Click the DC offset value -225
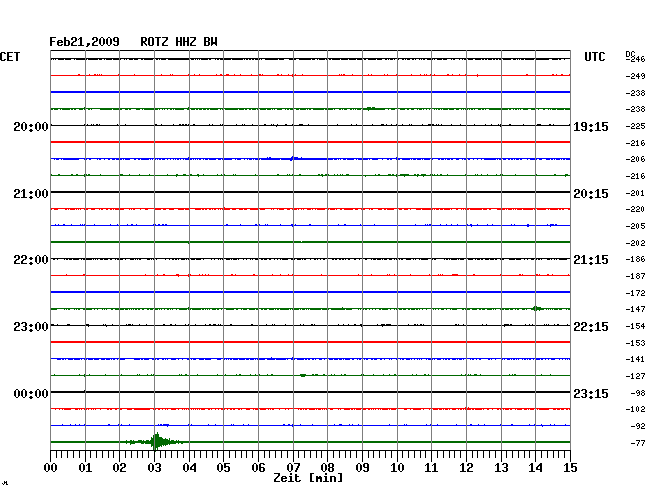Image resolution: width=650 pixels, height=494 pixels. (635, 126)
